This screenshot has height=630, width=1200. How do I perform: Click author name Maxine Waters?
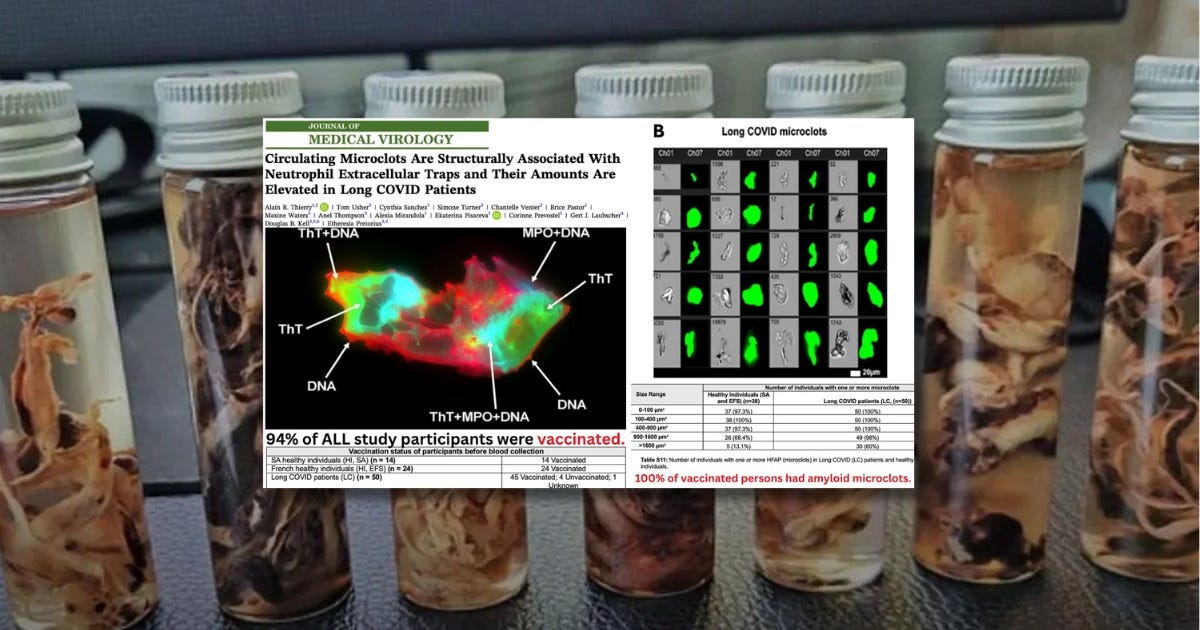coord(288,215)
